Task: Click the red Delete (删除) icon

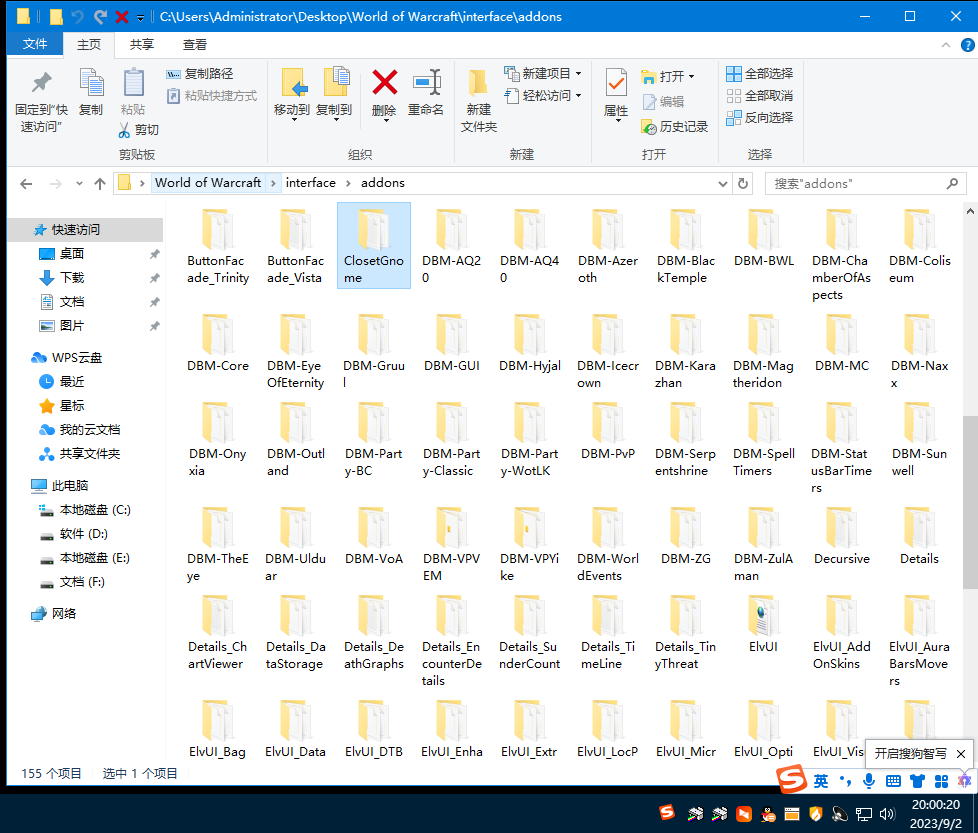Action: click(384, 83)
